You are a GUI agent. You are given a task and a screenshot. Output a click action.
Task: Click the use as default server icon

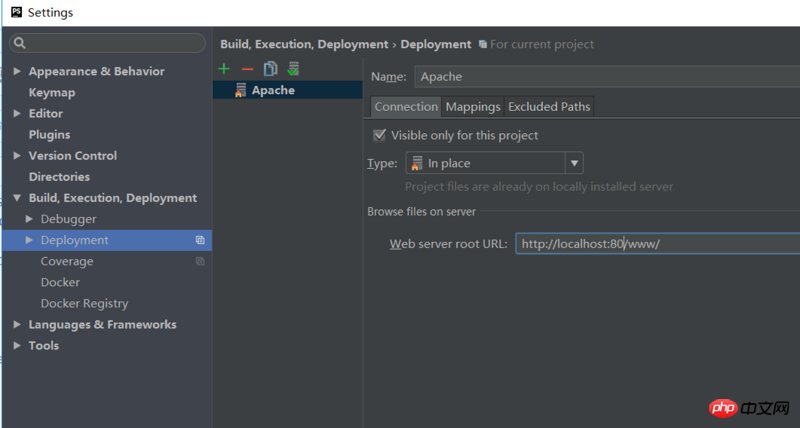(293, 69)
